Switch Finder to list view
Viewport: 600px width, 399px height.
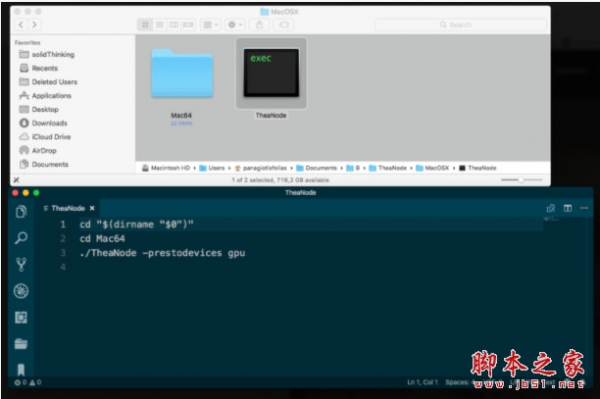tap(159, 25)
